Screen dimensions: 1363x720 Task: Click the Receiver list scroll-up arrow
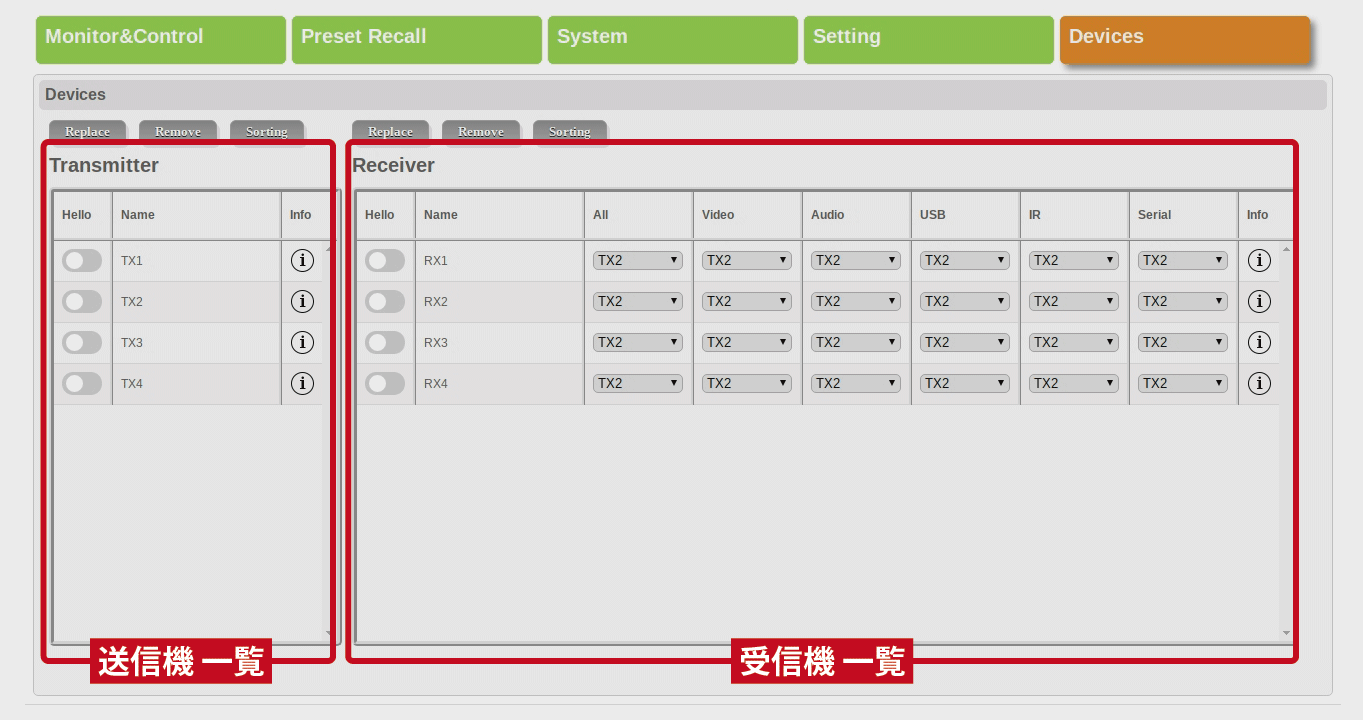tap(1286, 248)
